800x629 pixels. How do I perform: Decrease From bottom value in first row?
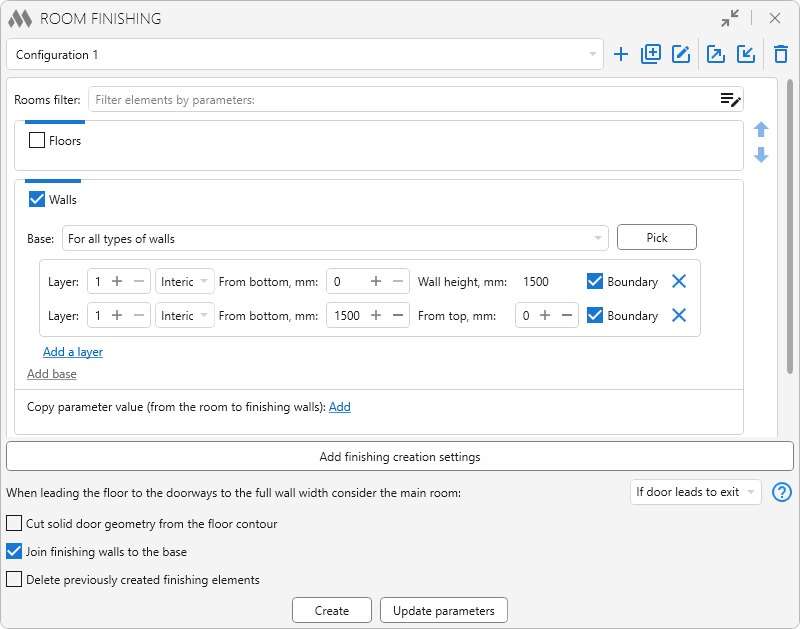pos(398,281)
